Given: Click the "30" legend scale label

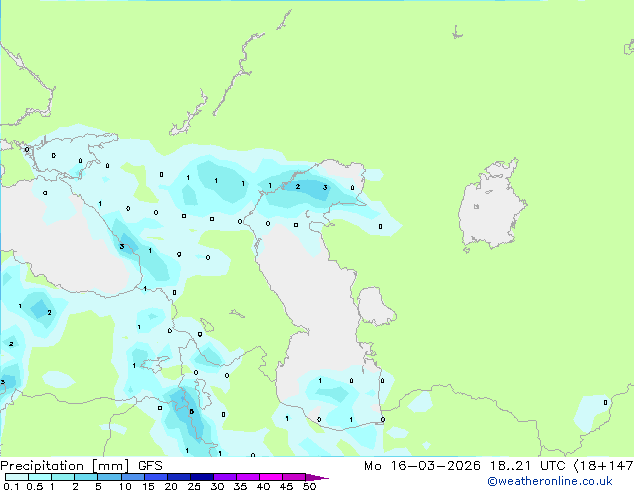Looking at the screenshot, I should click(217, 486).
